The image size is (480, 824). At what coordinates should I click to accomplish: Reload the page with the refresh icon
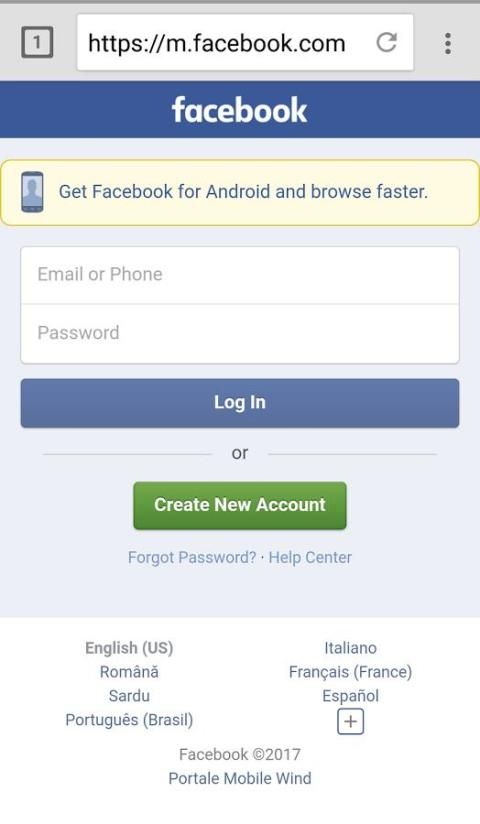pyautogui.click(x=386, y=42)
